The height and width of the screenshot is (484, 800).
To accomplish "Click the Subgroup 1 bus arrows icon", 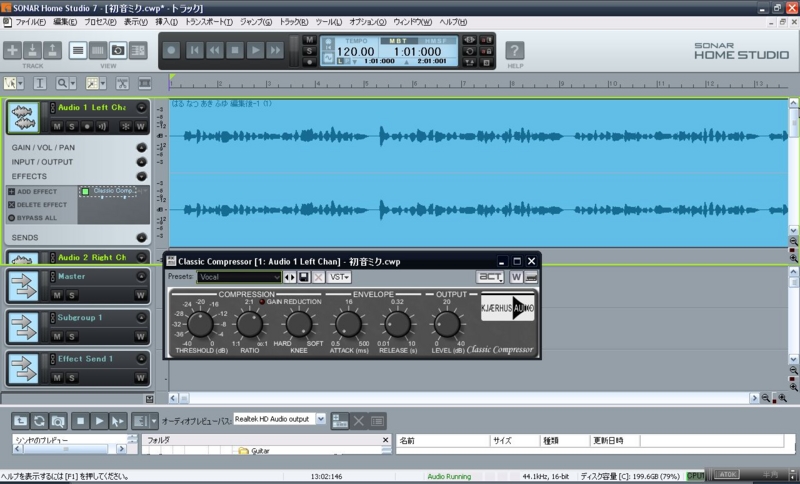I will pos(23,327).
